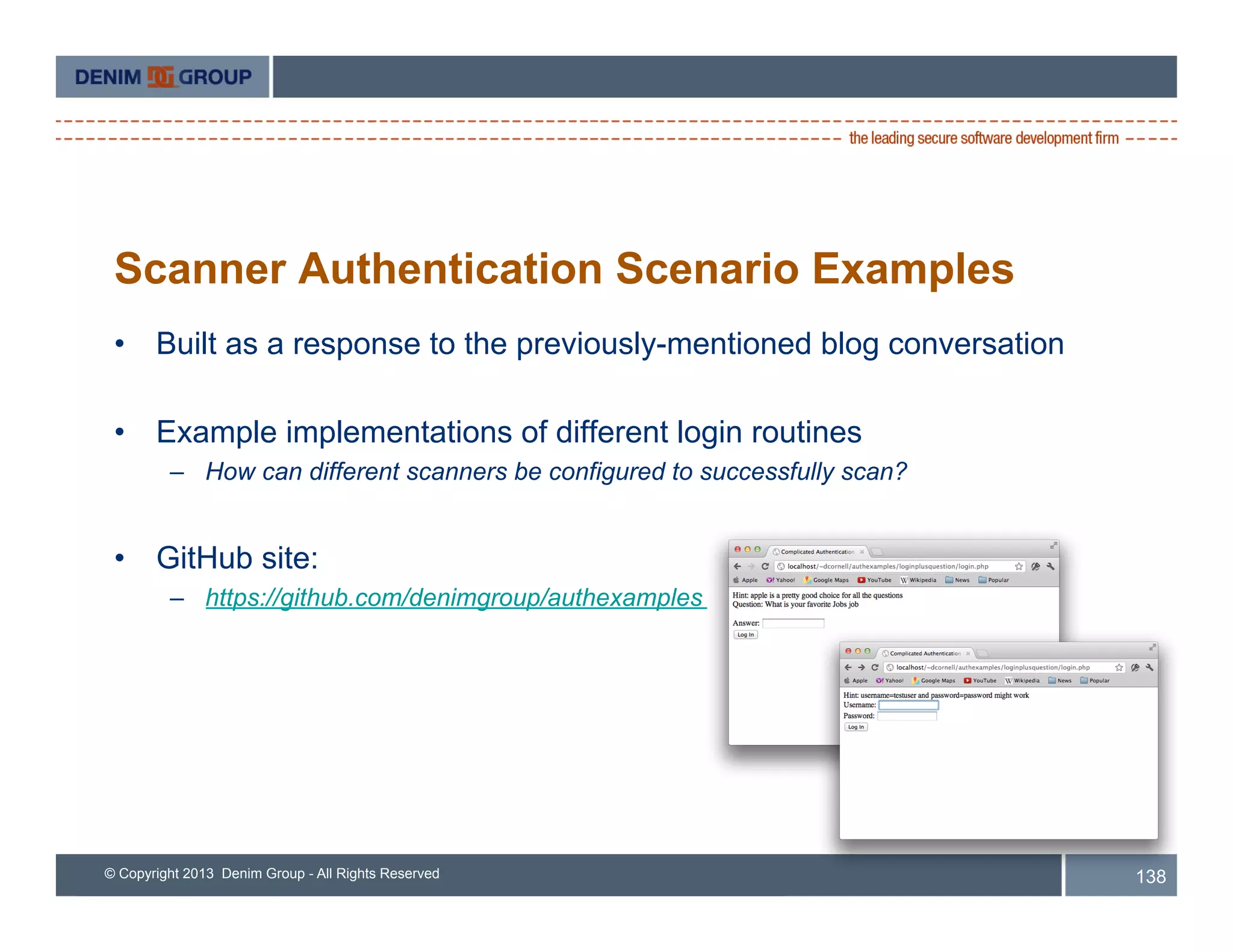Click into the Answer input field
1233x952 pixels.
coord(793,623)
